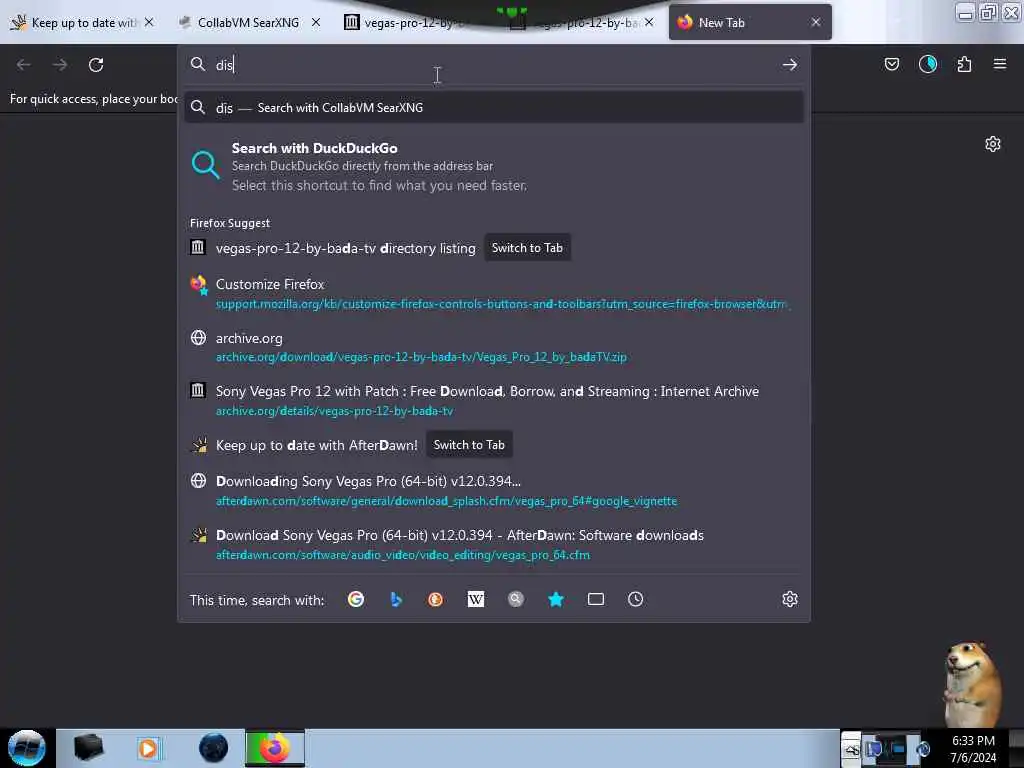
Task: Open media player taskbar icon
Action: coord(148,748)
